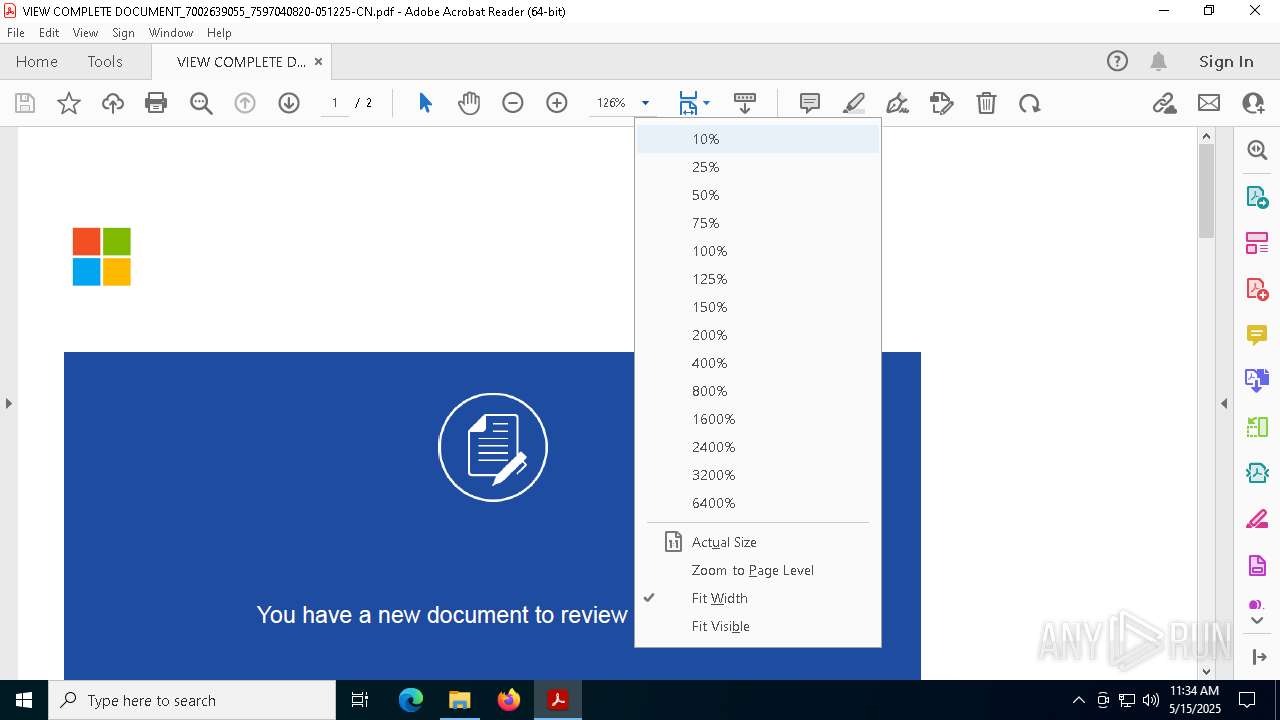Choose Actual Size option

coord(758,542)
